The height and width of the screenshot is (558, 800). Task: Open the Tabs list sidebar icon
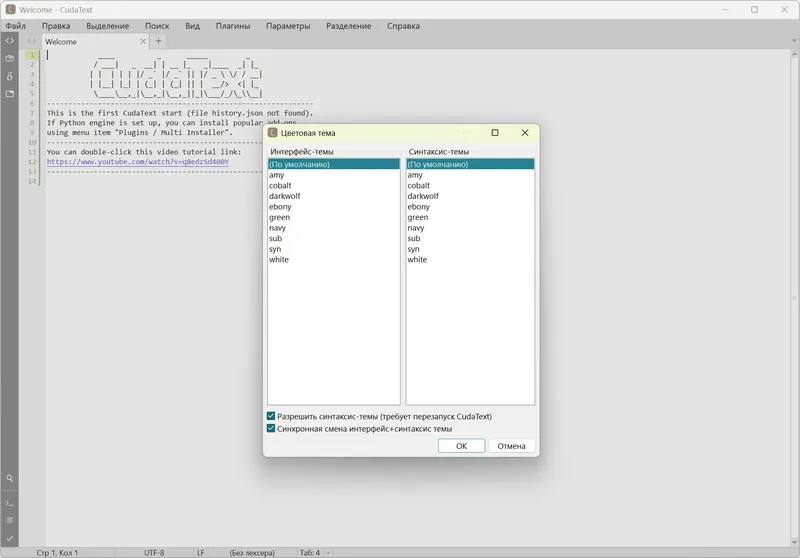pos(10,94)
